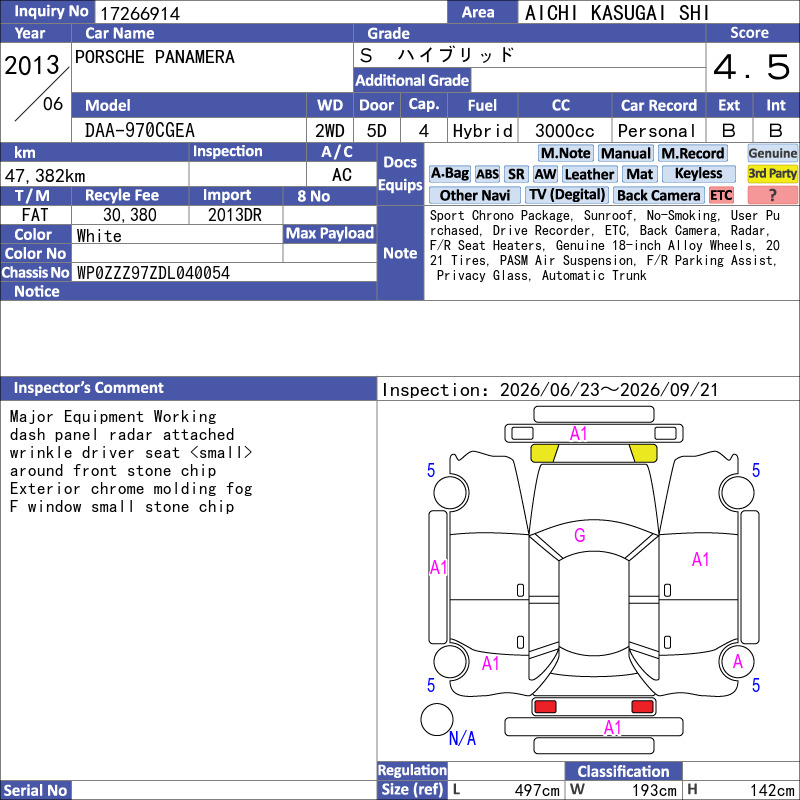Click the score value 4.5
Viewport: 800px width, 800px height.
pyautogui.click(x=752, y=67)
